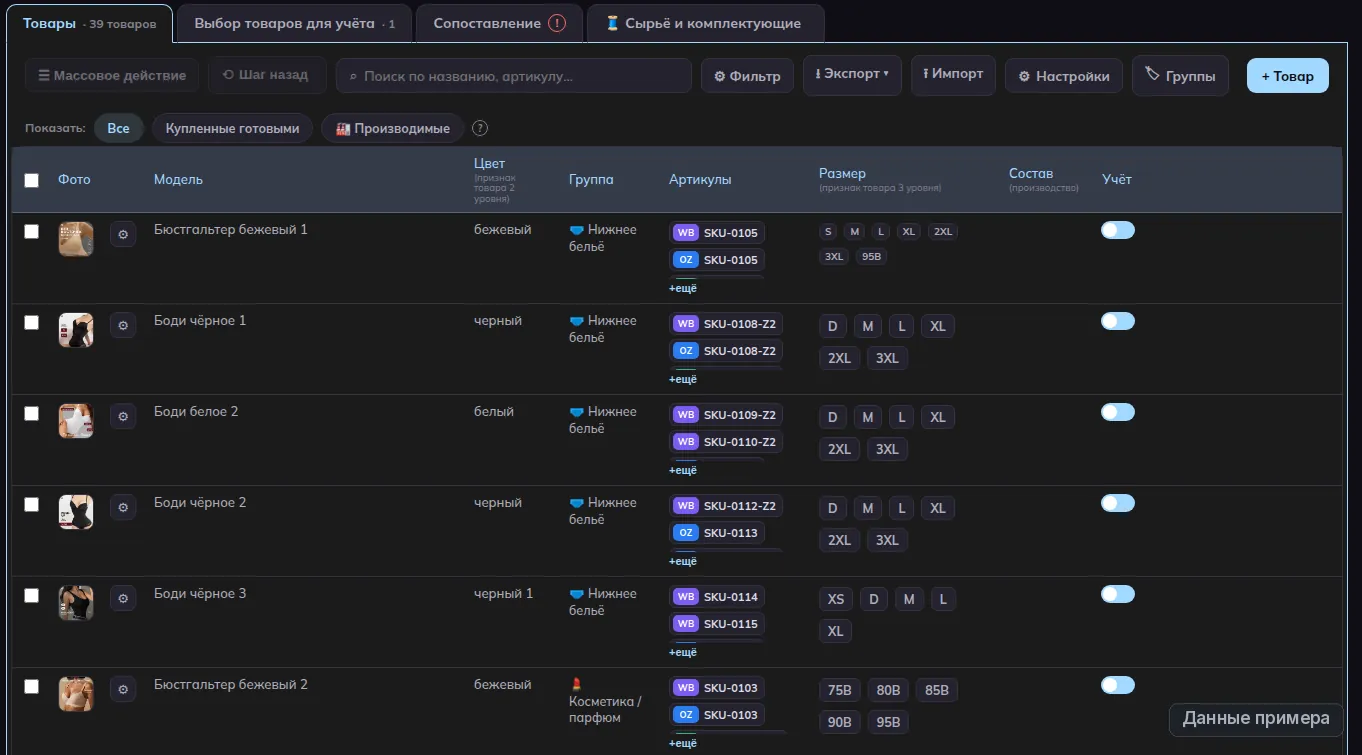Viewport: 1362px width, 755px height.
Task: Expand +ещё articles for Бюстгальтер бежевый 2
Action: tap(683, 743)
